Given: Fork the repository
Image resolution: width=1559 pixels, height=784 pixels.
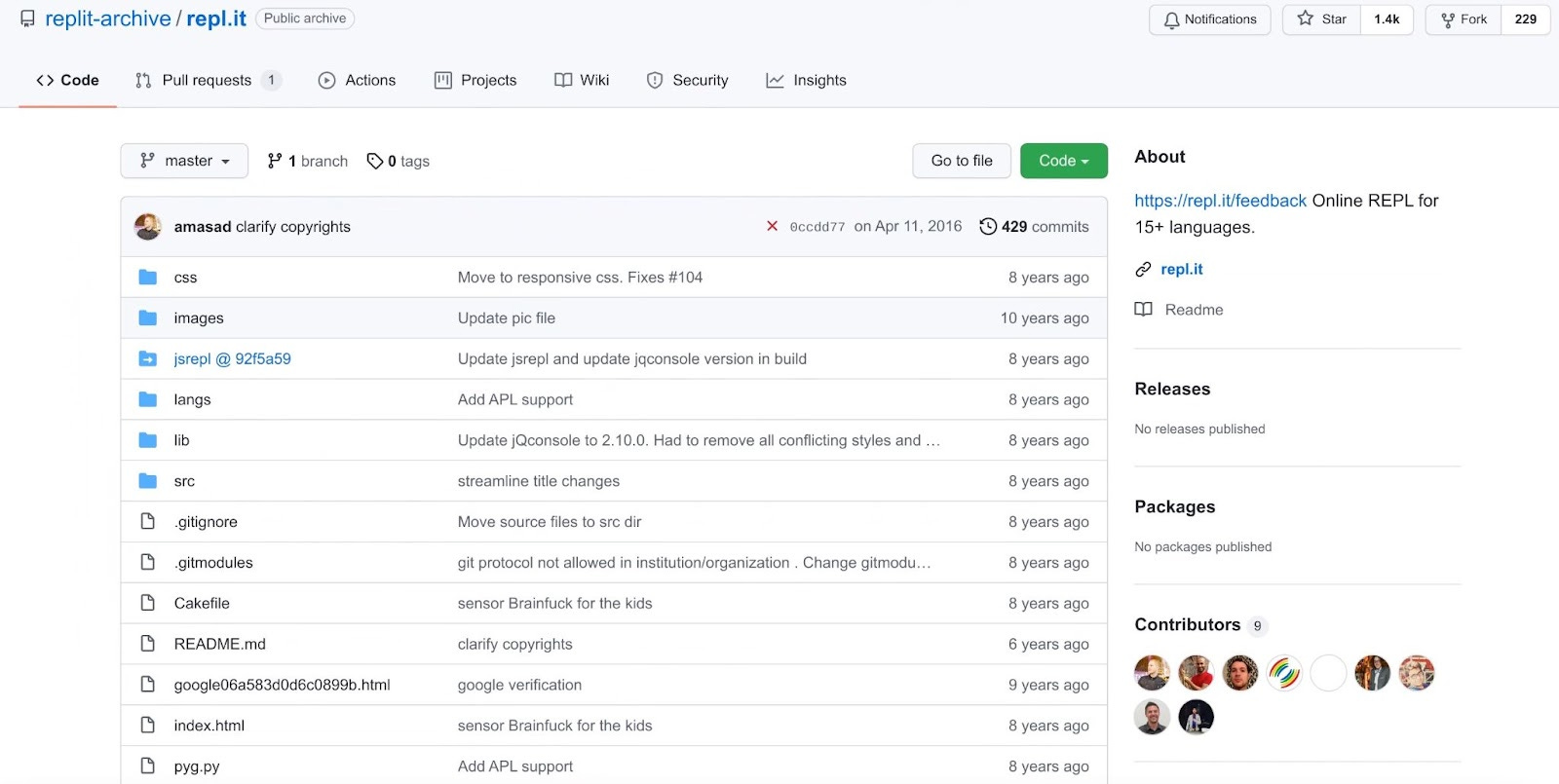Looking at the screenshot, I should point(1464,19).
